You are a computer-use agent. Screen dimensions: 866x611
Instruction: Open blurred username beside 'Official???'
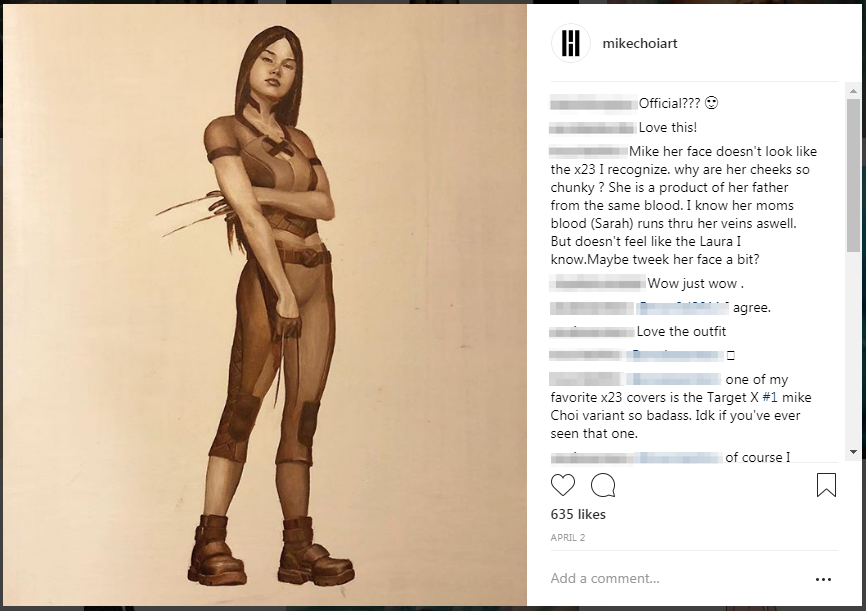593,103
